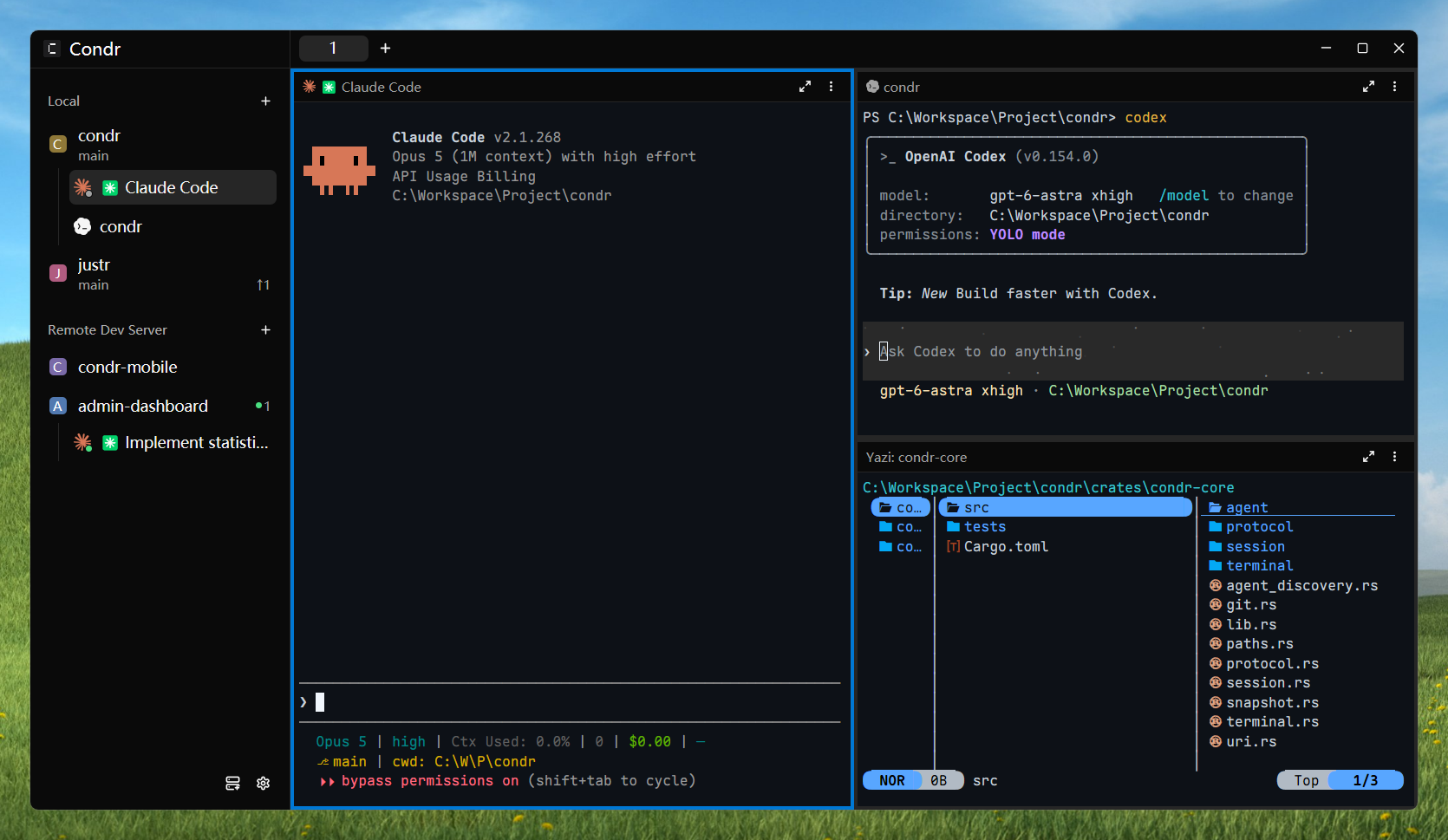This screenshot has width=1448, height=840.
Task: Click the condr project avatar icon
Action: tap(58, 144)
